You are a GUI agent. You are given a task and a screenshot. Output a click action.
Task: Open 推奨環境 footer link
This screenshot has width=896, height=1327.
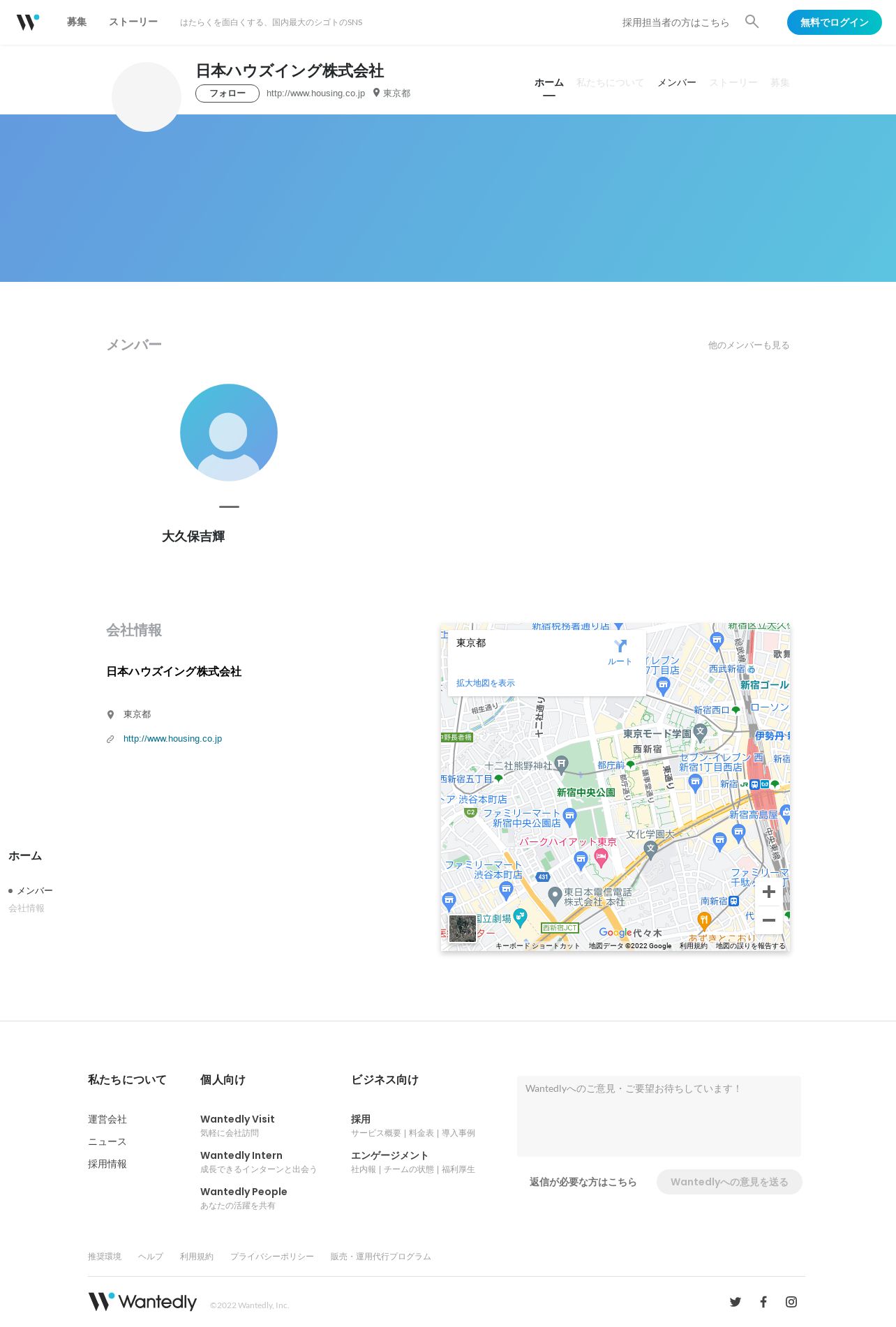coord(105,1257)
